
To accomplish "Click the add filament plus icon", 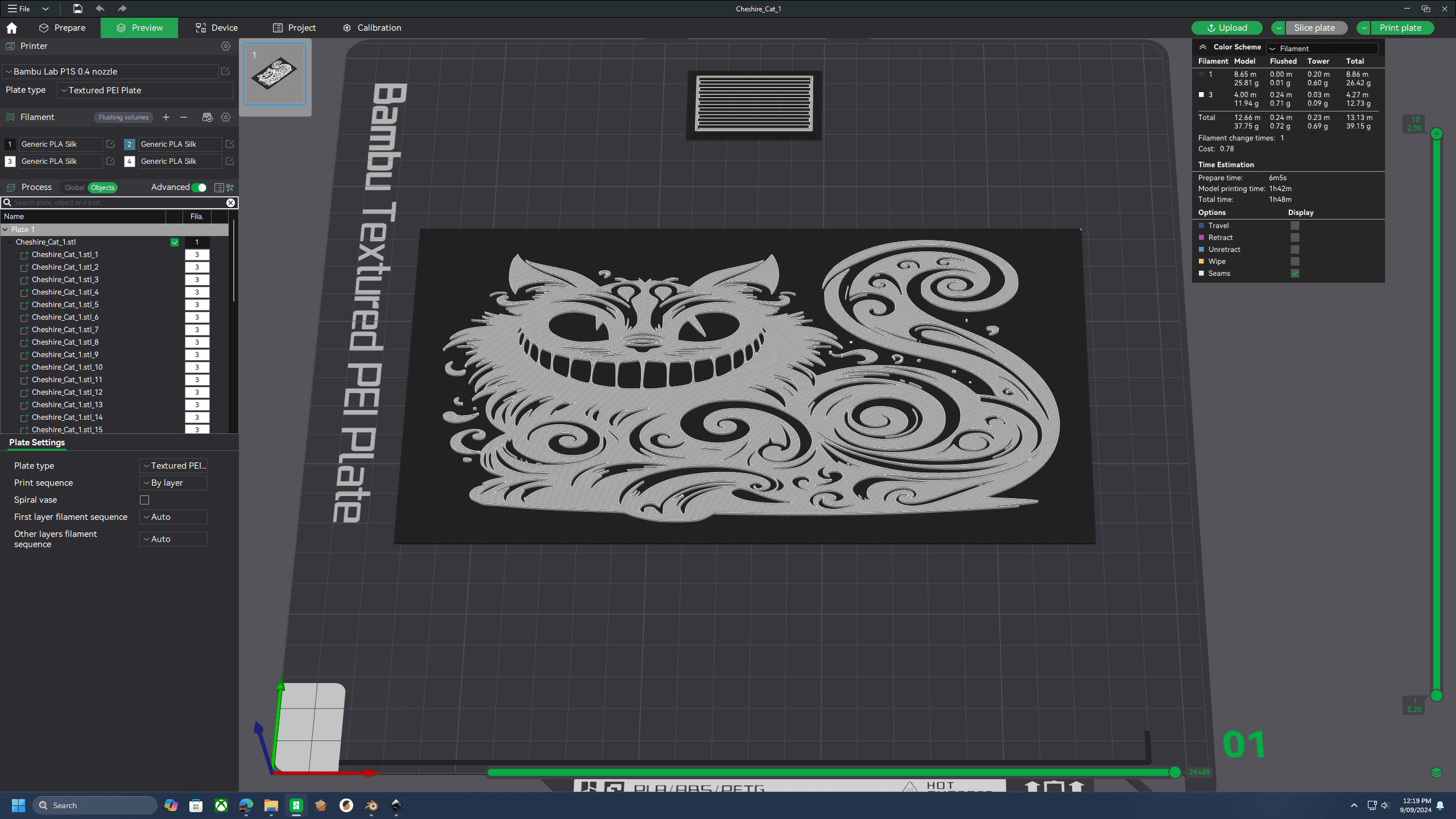I will pos(167,117).
